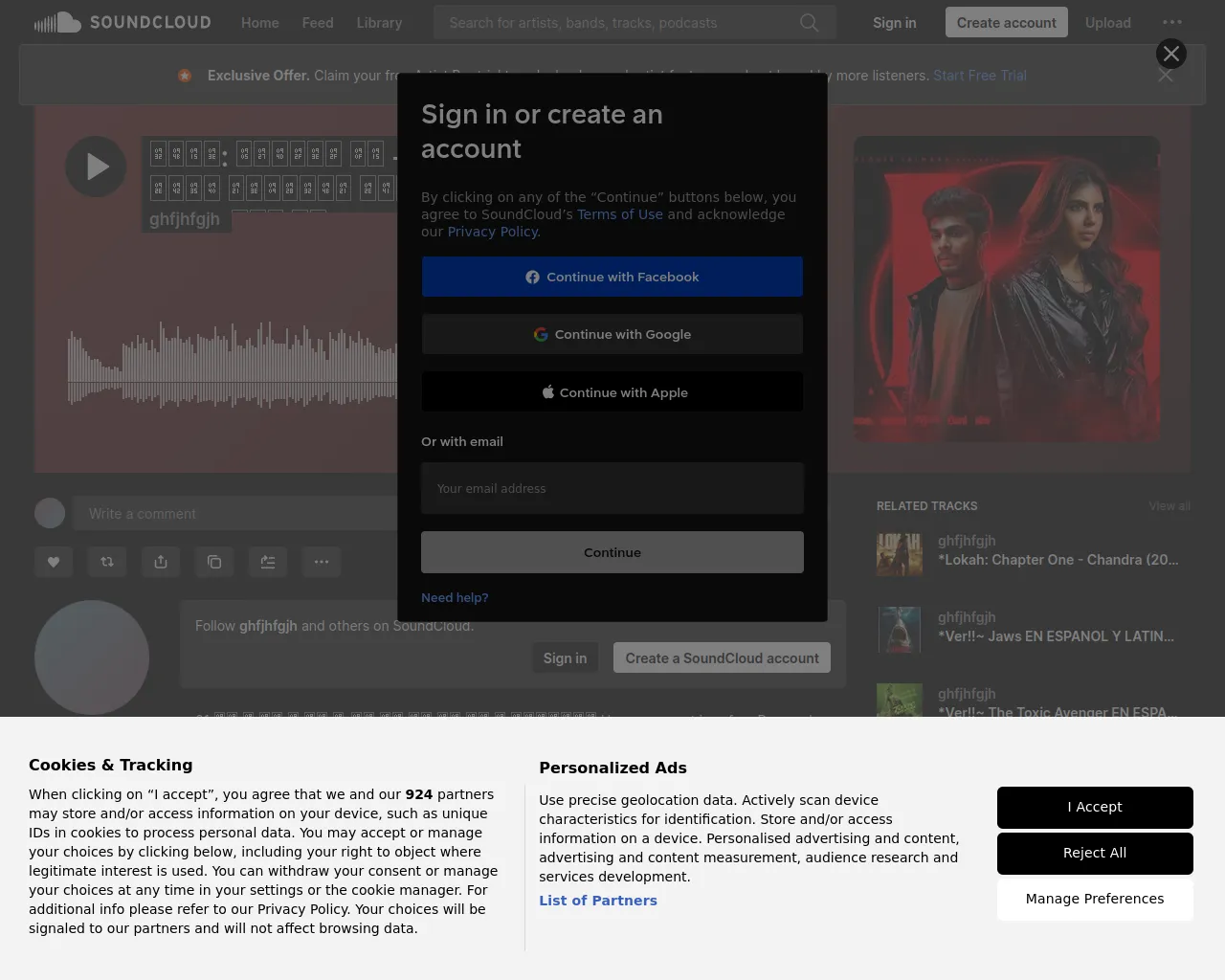Open the Home tab

[259, 22]
